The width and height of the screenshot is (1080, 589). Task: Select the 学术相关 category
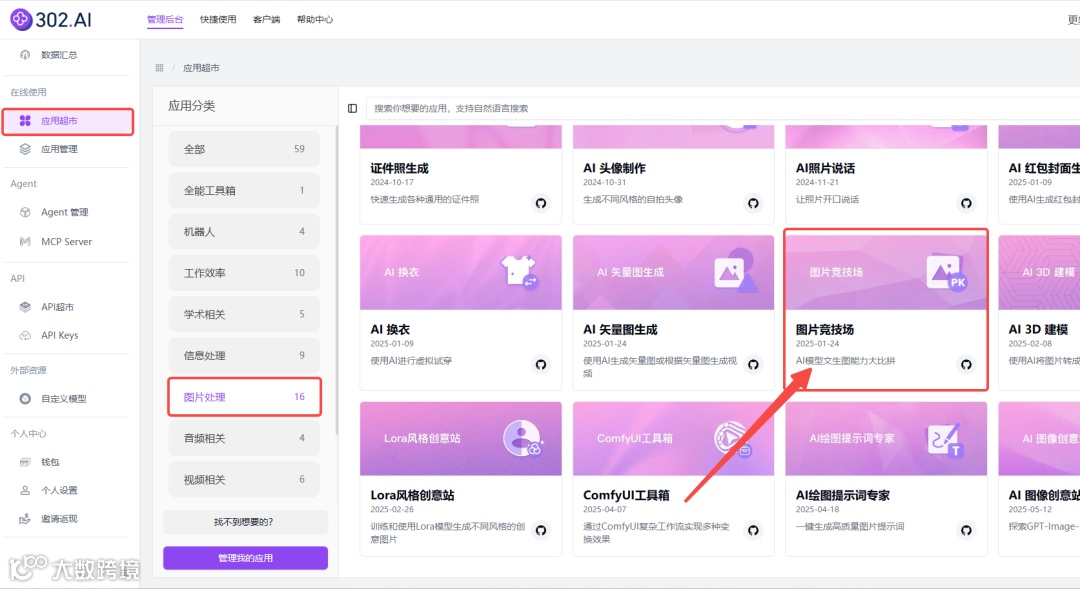click(x=244, y=314)
